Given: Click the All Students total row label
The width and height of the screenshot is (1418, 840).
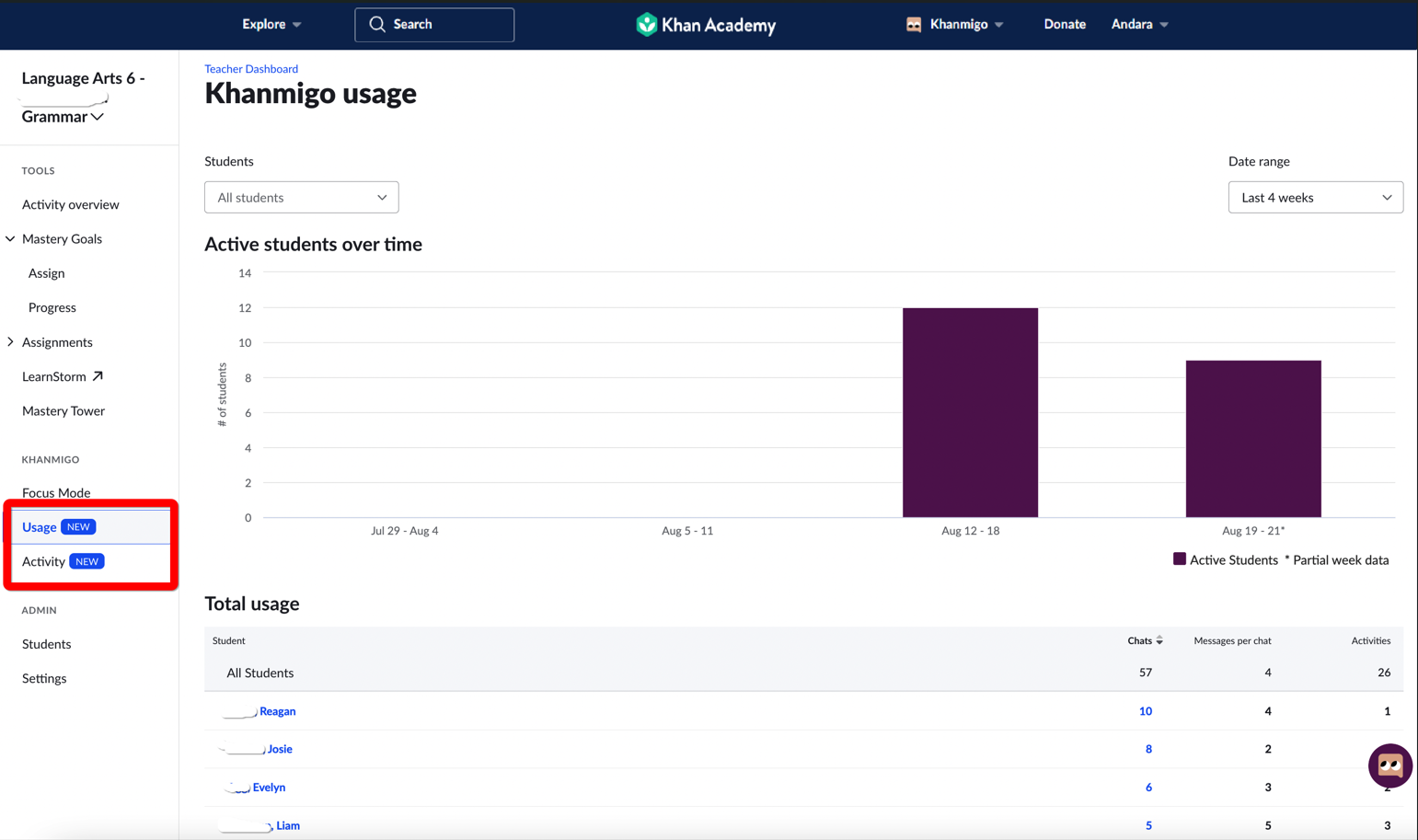Looking at the screenshot, I should coord(260,673).
